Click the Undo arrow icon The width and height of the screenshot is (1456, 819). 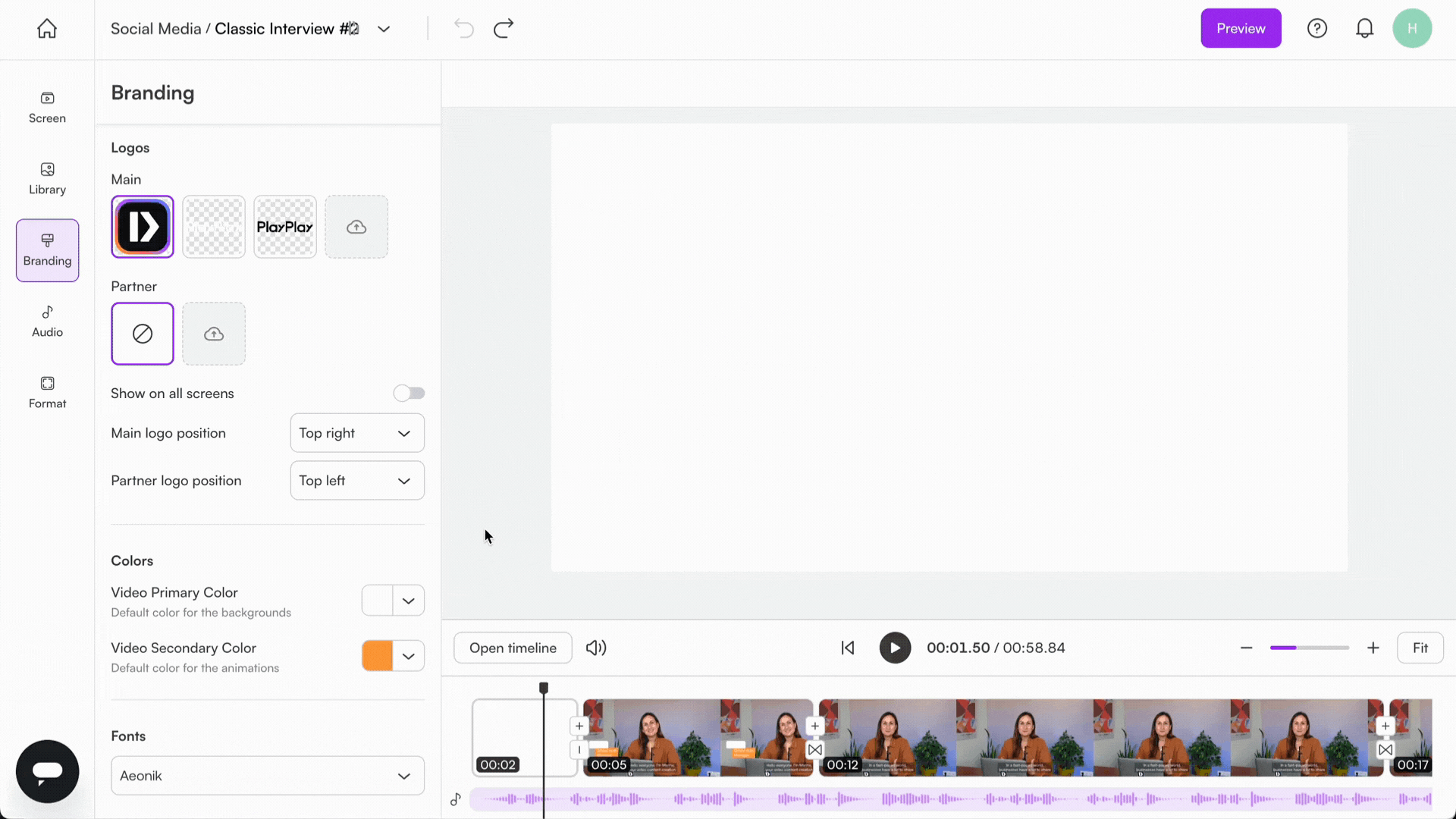[463, 28]
